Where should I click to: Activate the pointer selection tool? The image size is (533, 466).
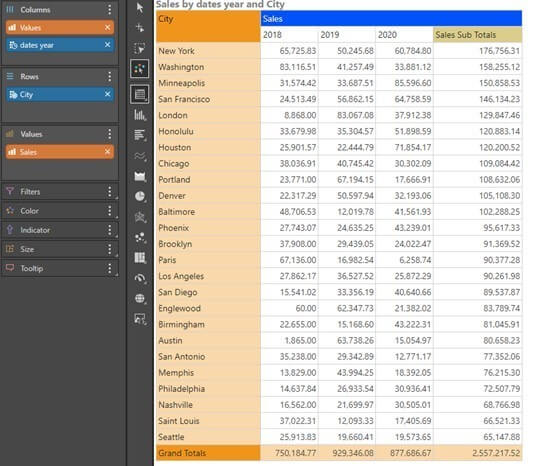[x=140, y=7]
